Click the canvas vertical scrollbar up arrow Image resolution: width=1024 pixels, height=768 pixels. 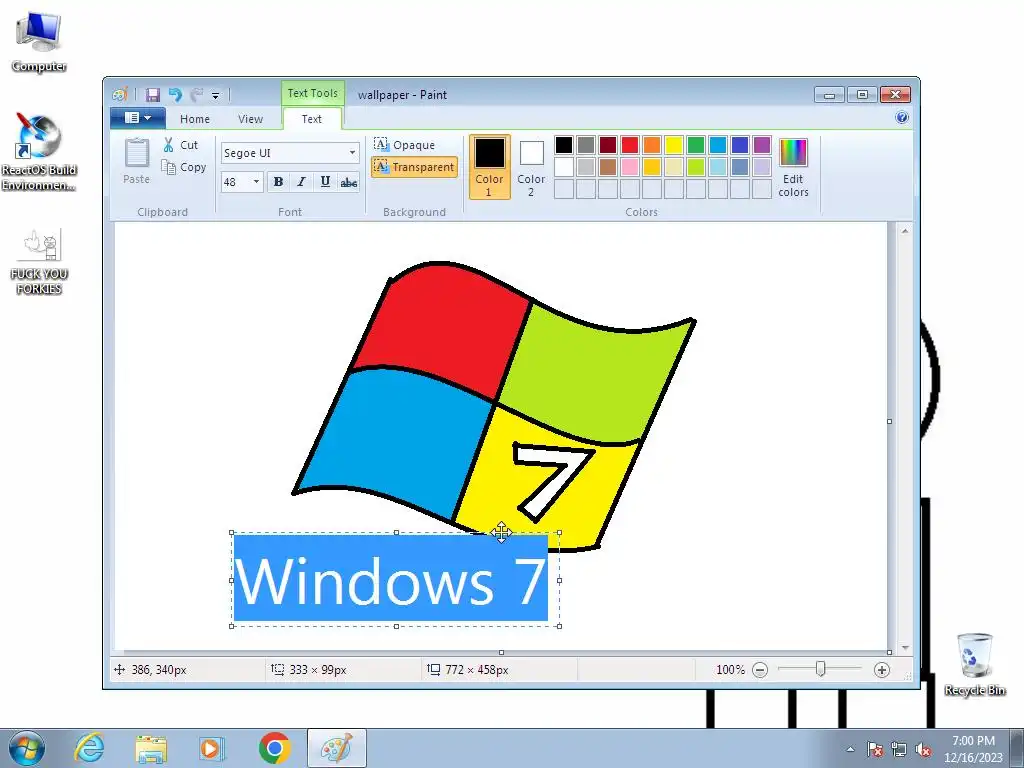coord(904,231)
